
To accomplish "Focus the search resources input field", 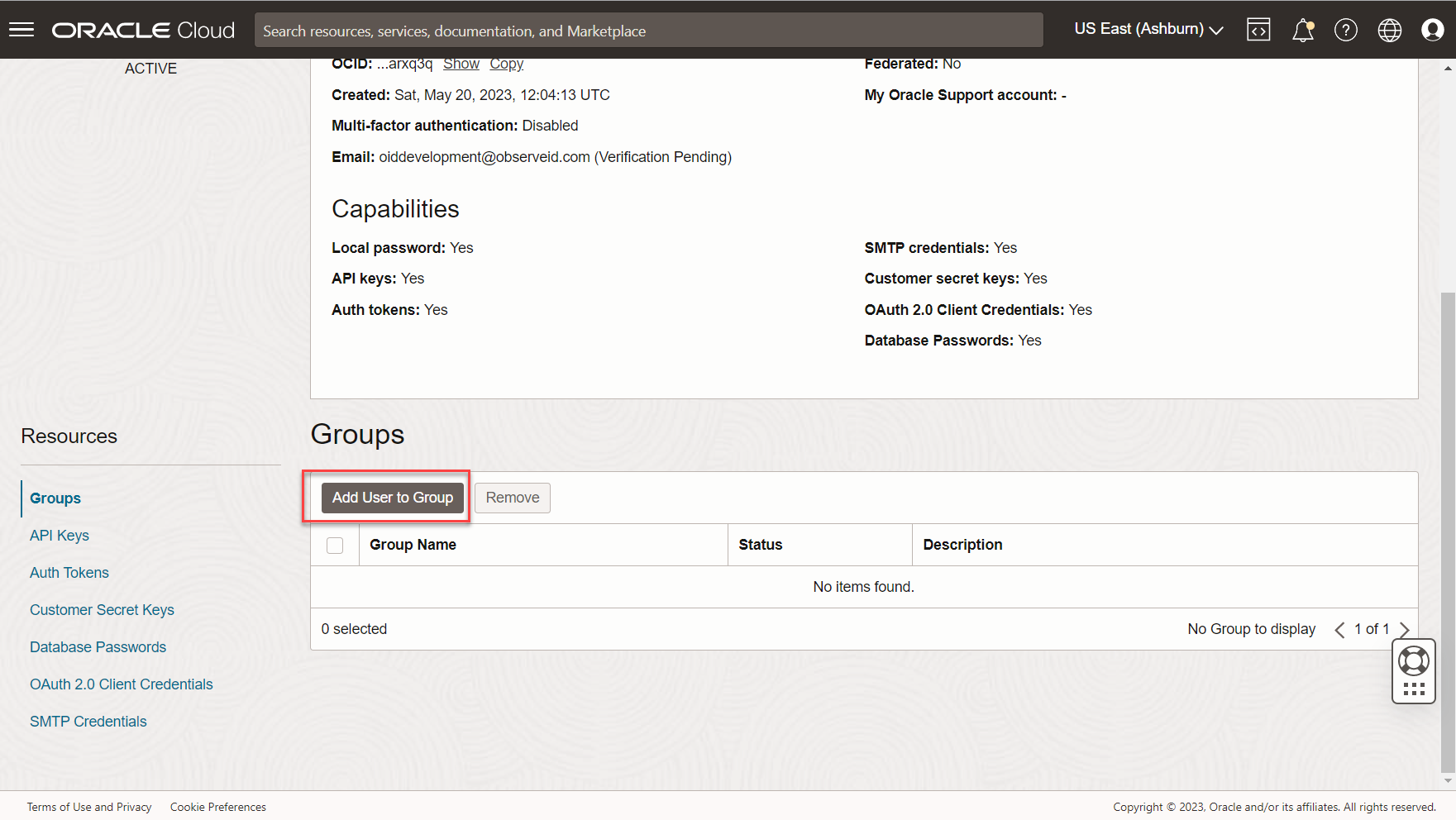I will click(648, 31).
